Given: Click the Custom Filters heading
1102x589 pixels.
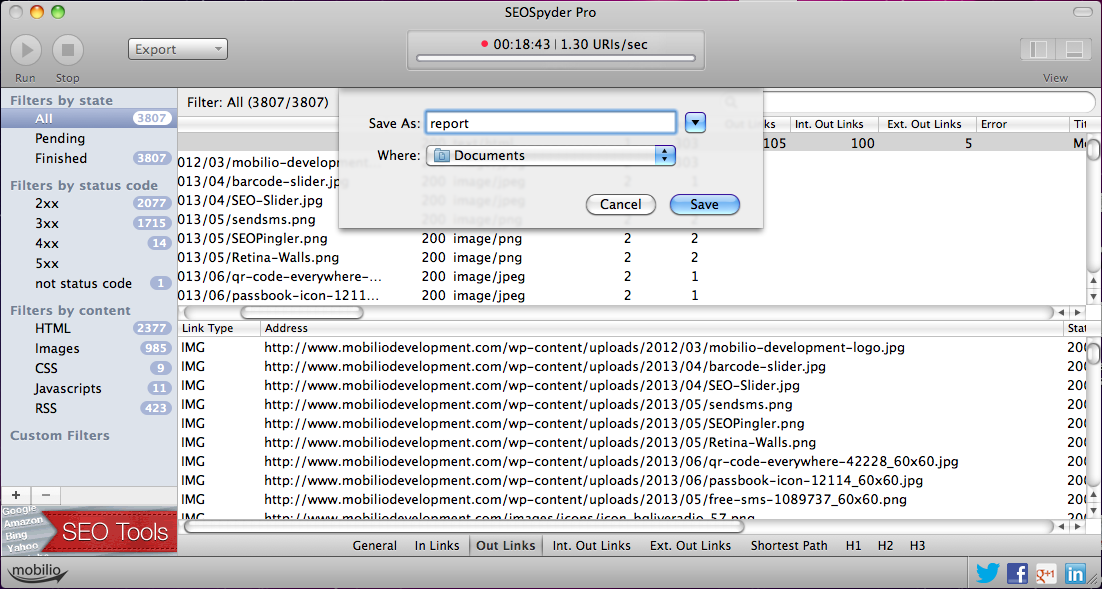Looking at the screenshot, I should click(60, 436).
